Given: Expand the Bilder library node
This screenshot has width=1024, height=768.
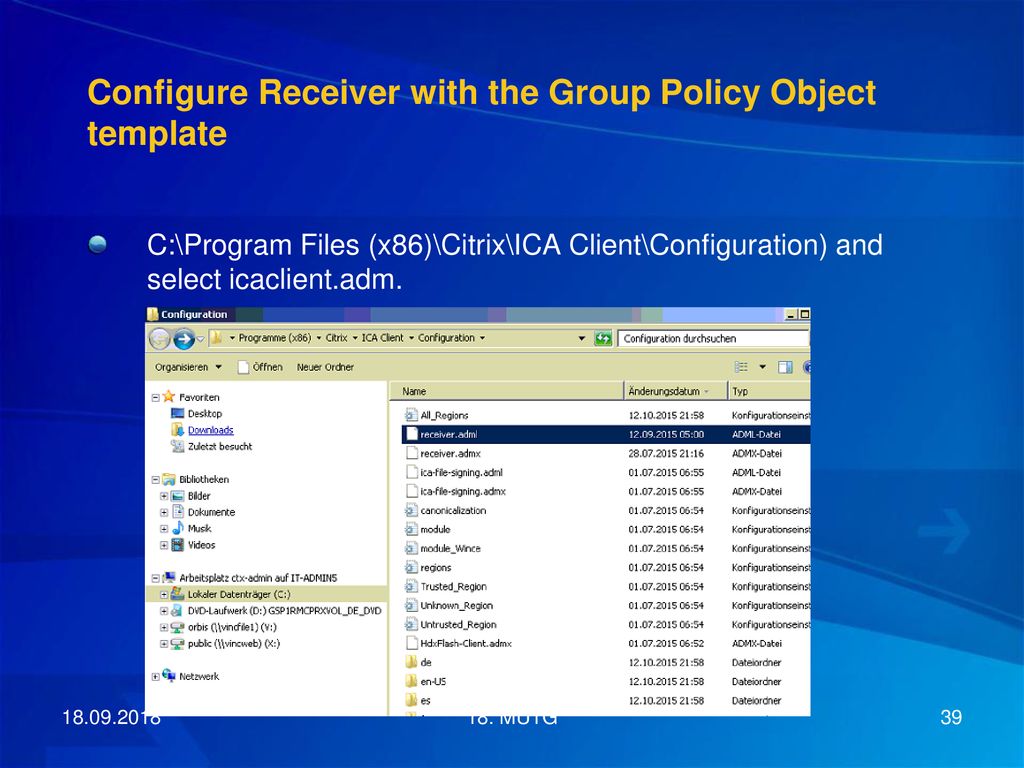Looking at the screenshot, I should pos(164,496).
